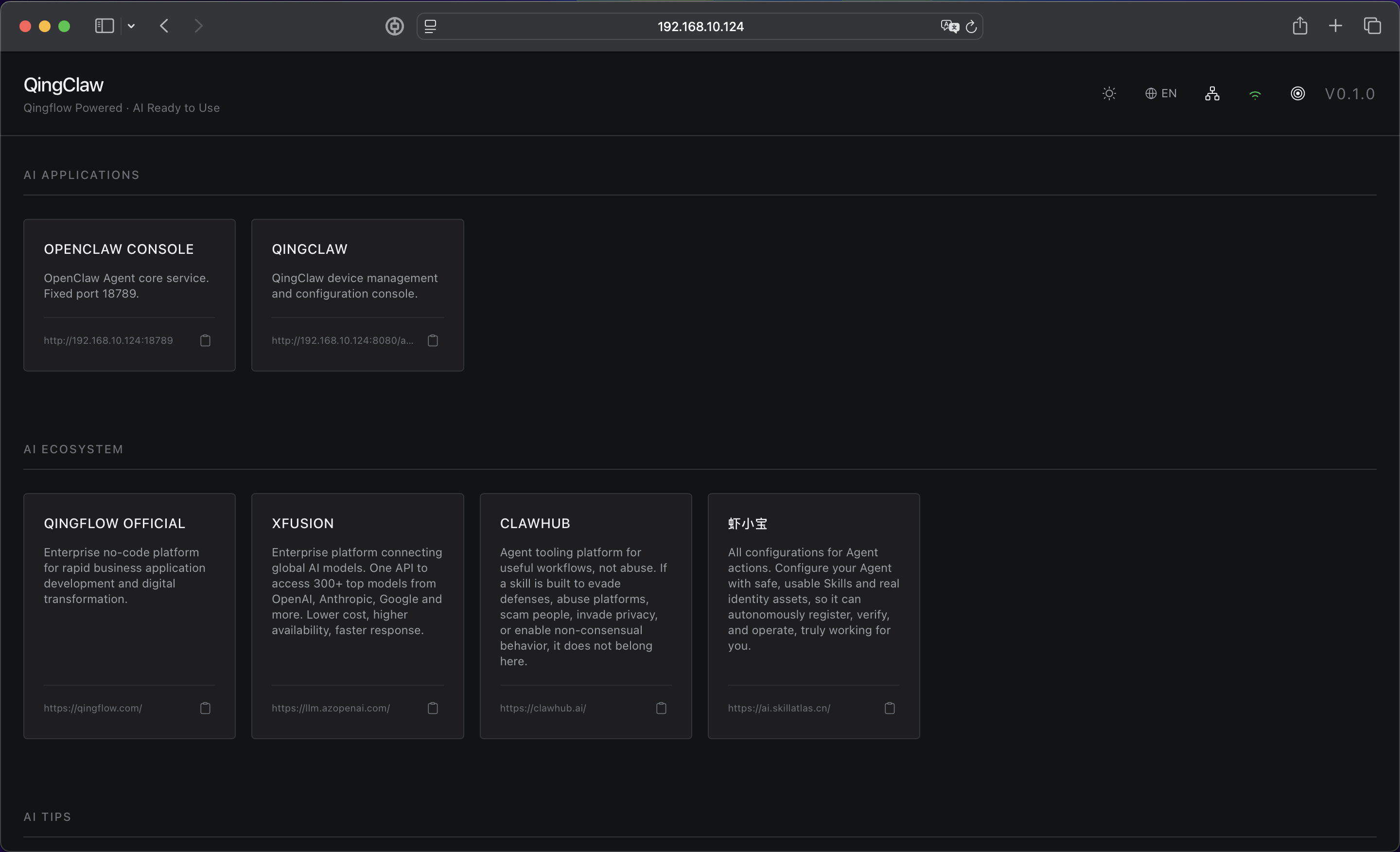Click the AI APPLICATIONS section heading
The height and width of the screenshot is (852, 1400).
[81, 175]
